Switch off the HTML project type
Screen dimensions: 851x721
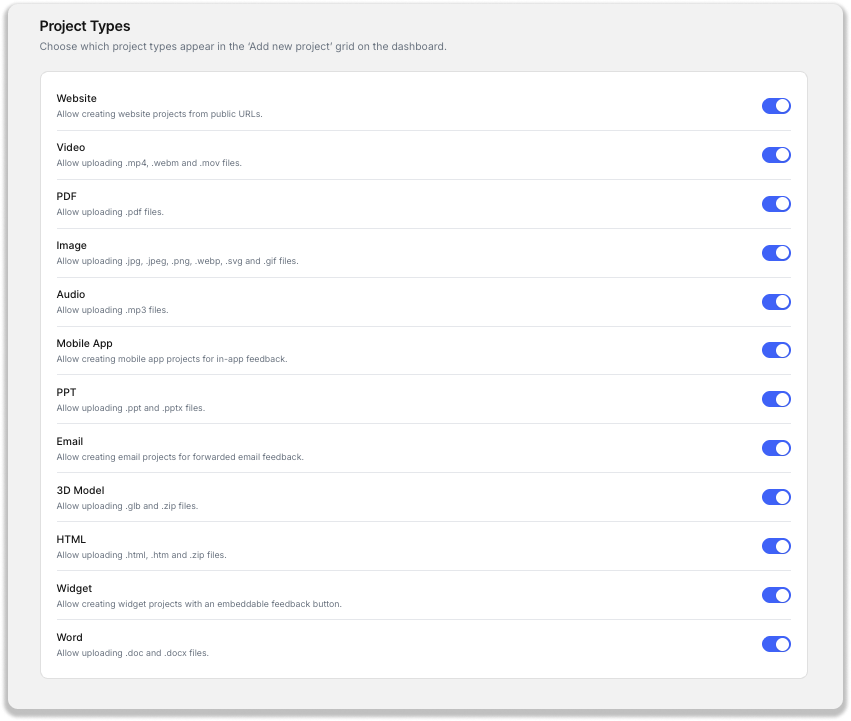click(x=776, y=546)
